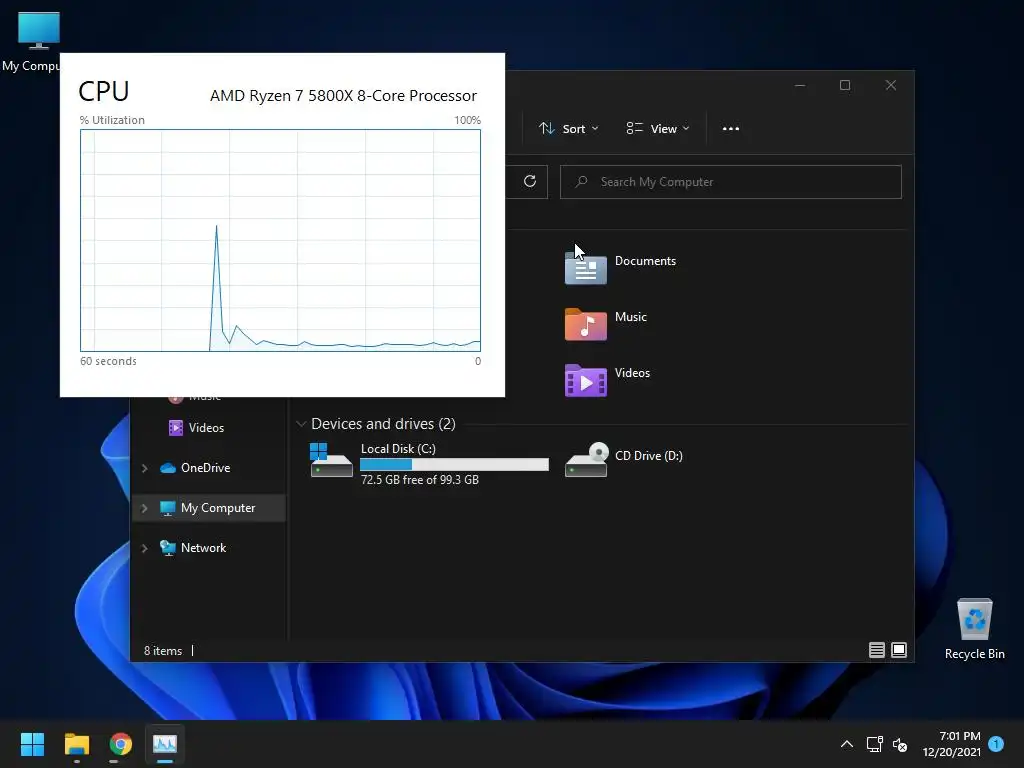Expand the Network tree node
1024x768 pixels.
point(144,548)
